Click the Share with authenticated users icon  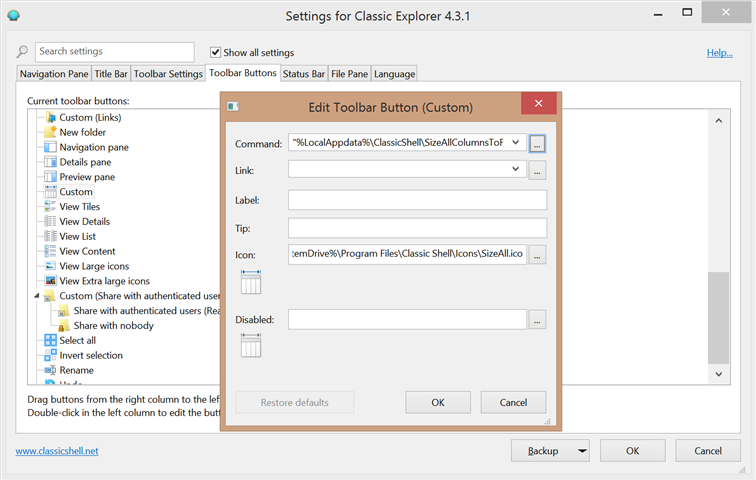coord(64,311)
